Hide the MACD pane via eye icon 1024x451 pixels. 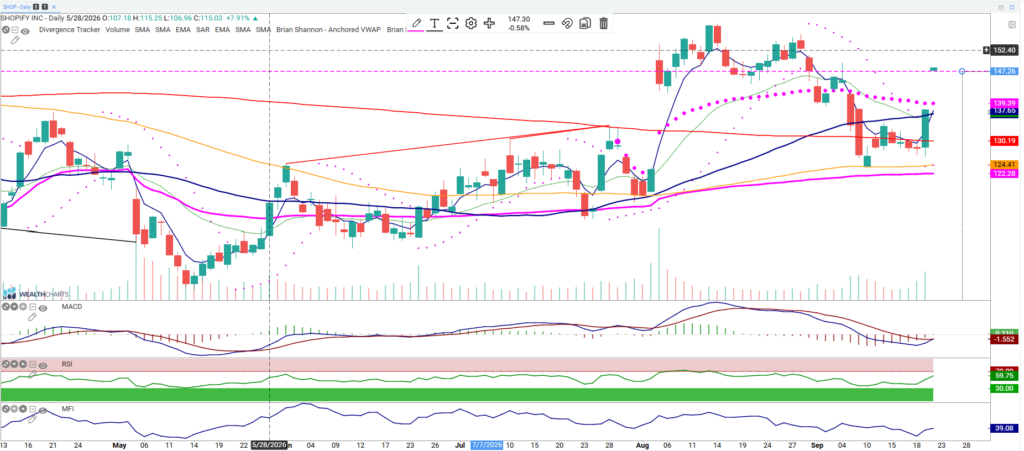[x=43, y=307]
